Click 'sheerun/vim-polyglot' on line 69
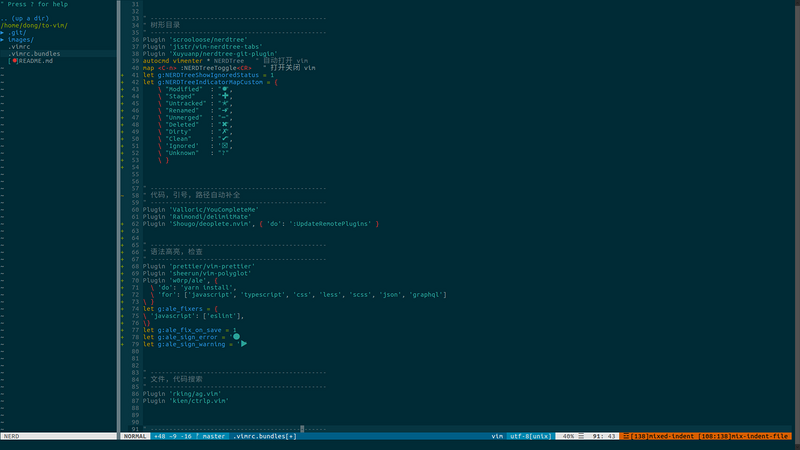 211,273
